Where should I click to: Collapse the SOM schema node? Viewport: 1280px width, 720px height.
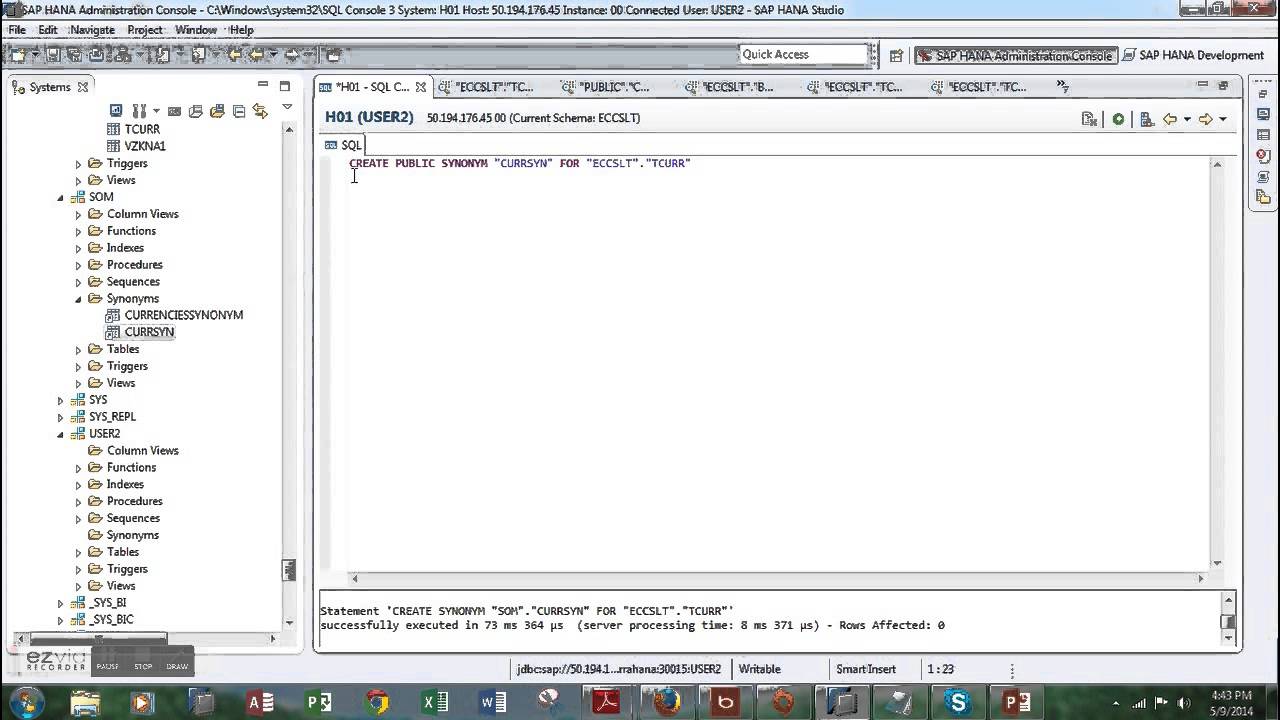pyautogui.click(x=60, y=197)
